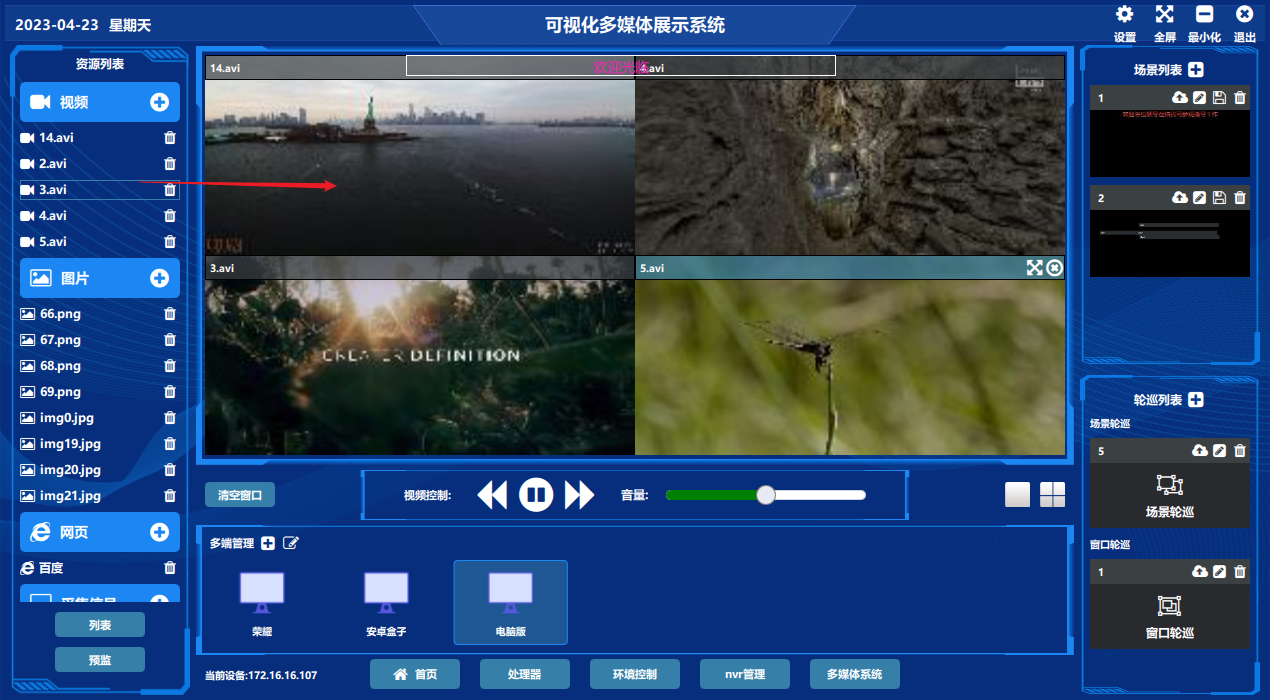Add a device in 多端管理
This screenshot has width=1270, height=700.
(x=268, y=543)
